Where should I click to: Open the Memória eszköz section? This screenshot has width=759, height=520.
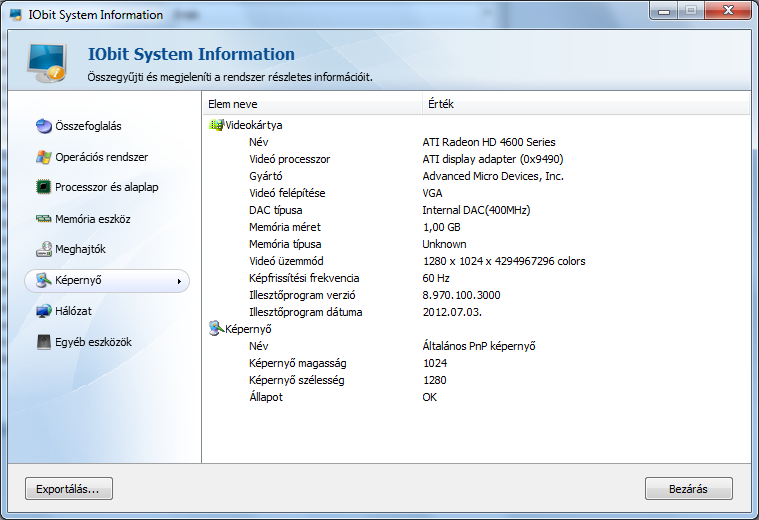(x=93, y=219)
